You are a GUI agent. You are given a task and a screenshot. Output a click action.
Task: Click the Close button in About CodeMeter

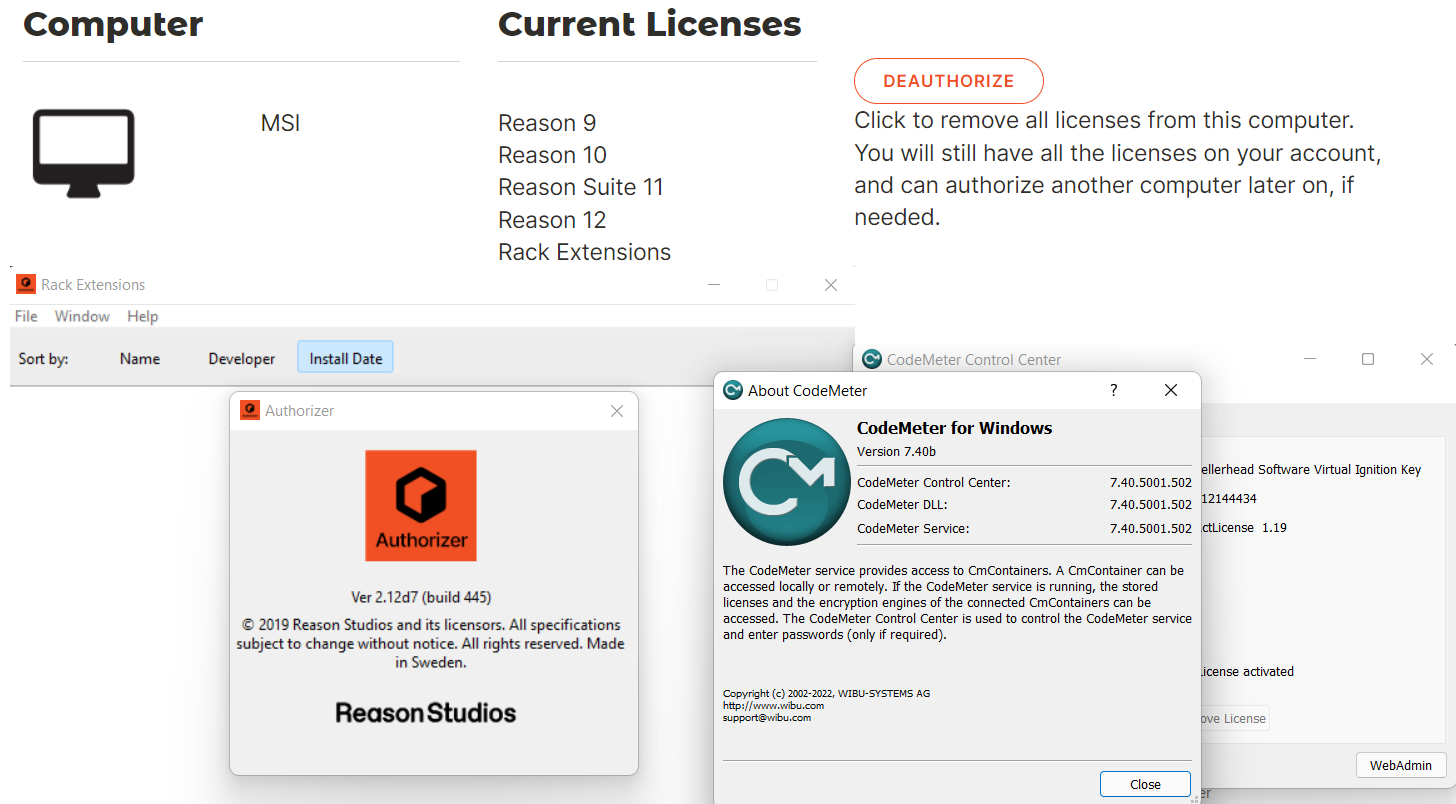click(x=1145, y=784)
